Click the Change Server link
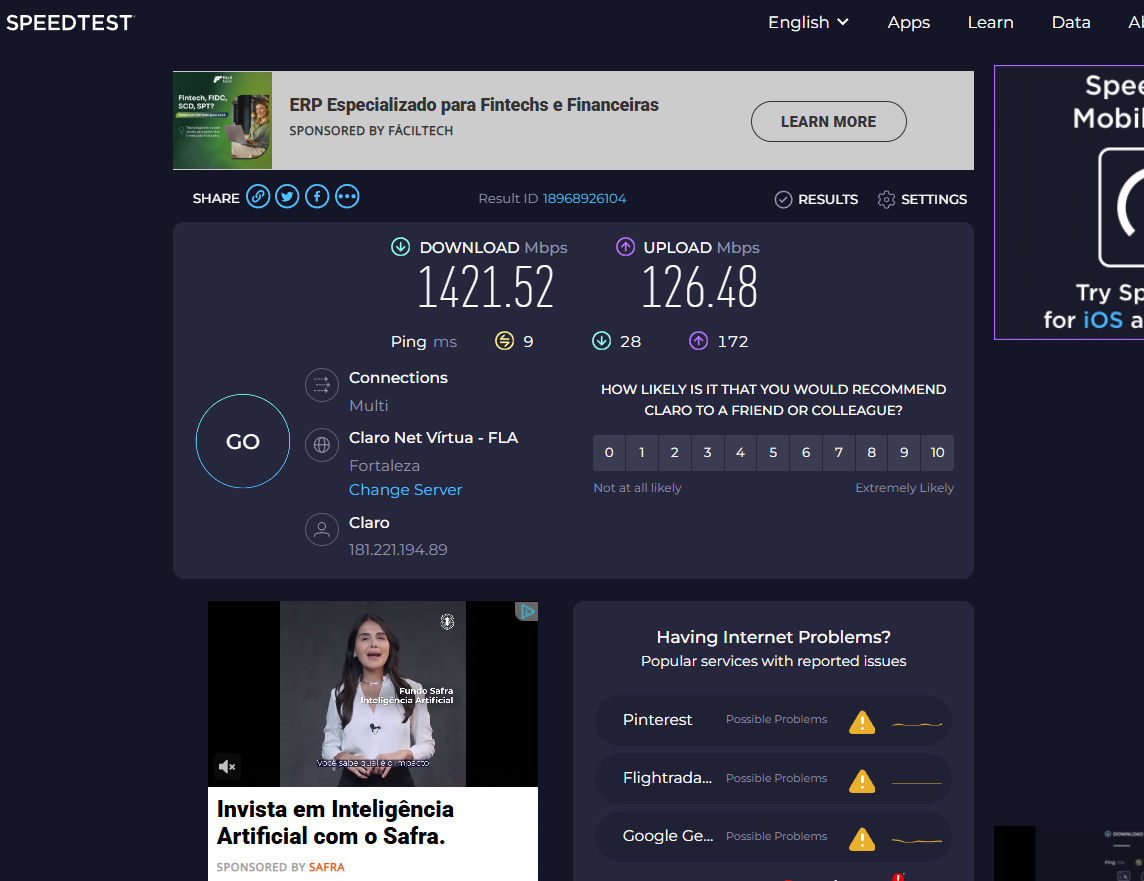The height and width of the screenshot is (881, 1144). click(x=405, y=489)
